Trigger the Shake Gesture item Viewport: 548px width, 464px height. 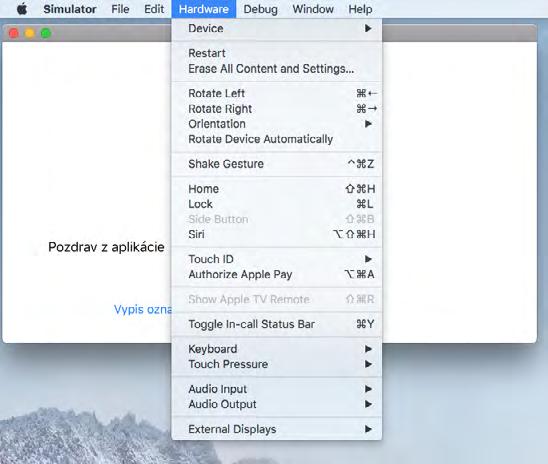[x=277, y=164]
